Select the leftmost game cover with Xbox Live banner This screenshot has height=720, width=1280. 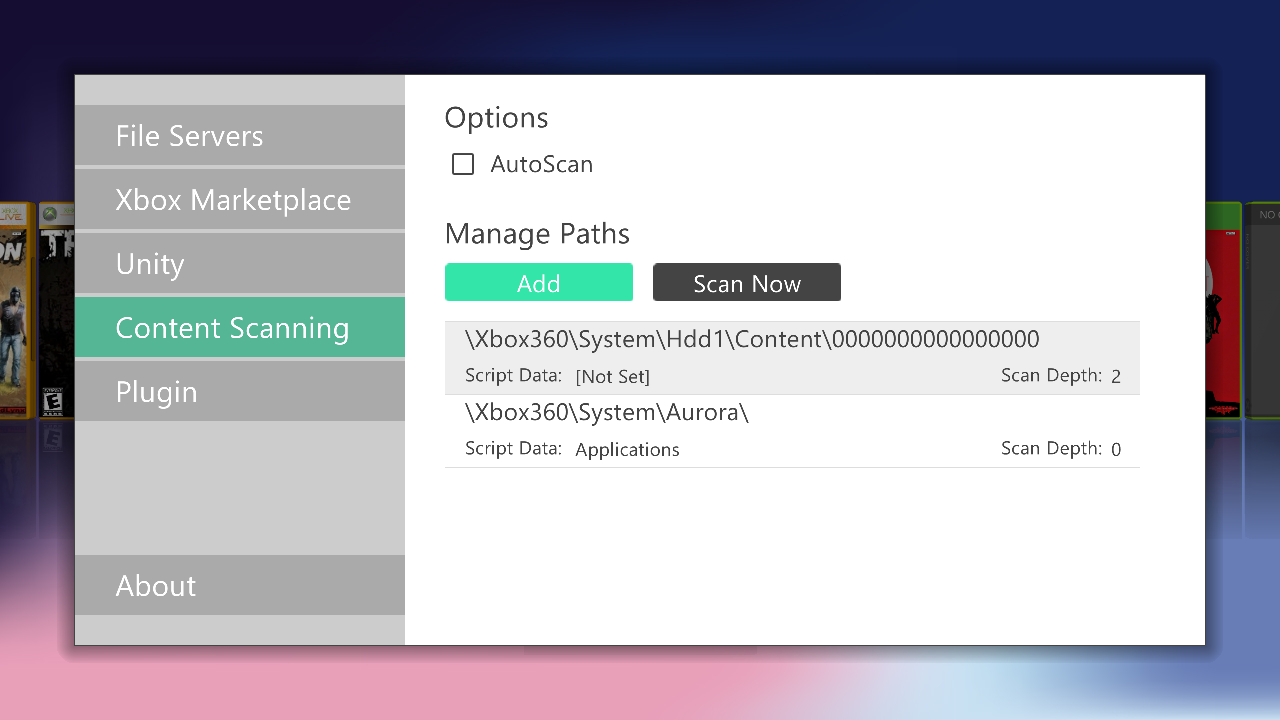click(x=14, y=310)
